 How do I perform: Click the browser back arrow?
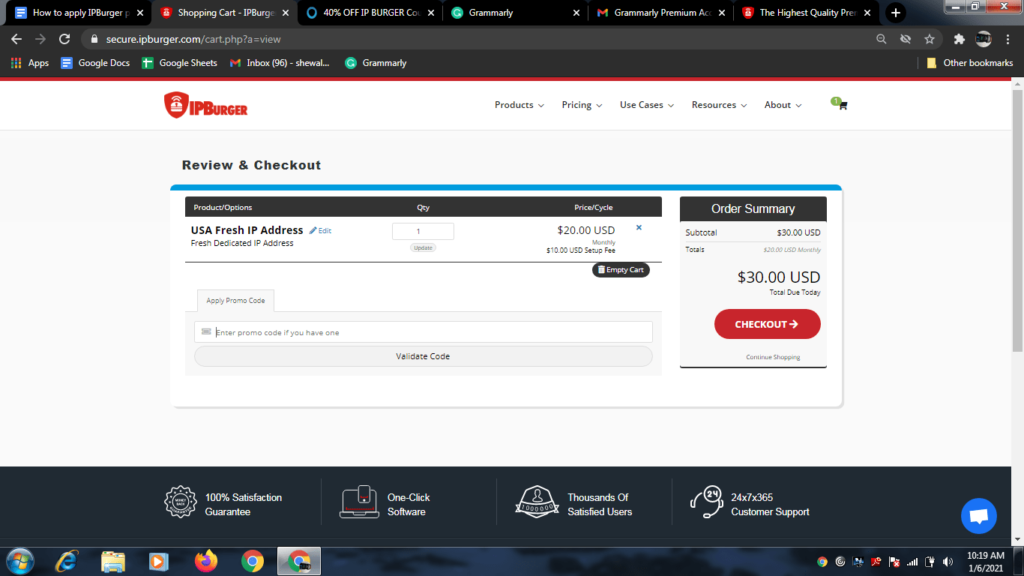[x=16, y=39]
